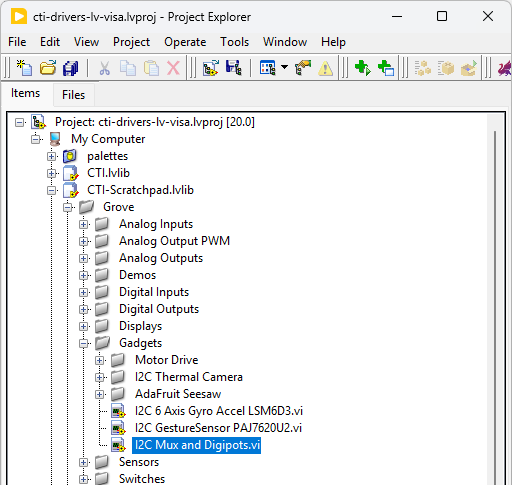The height and width of the screenshot is (485, 512).
Task: Open the Tools menu
Action: coord(234,42)
